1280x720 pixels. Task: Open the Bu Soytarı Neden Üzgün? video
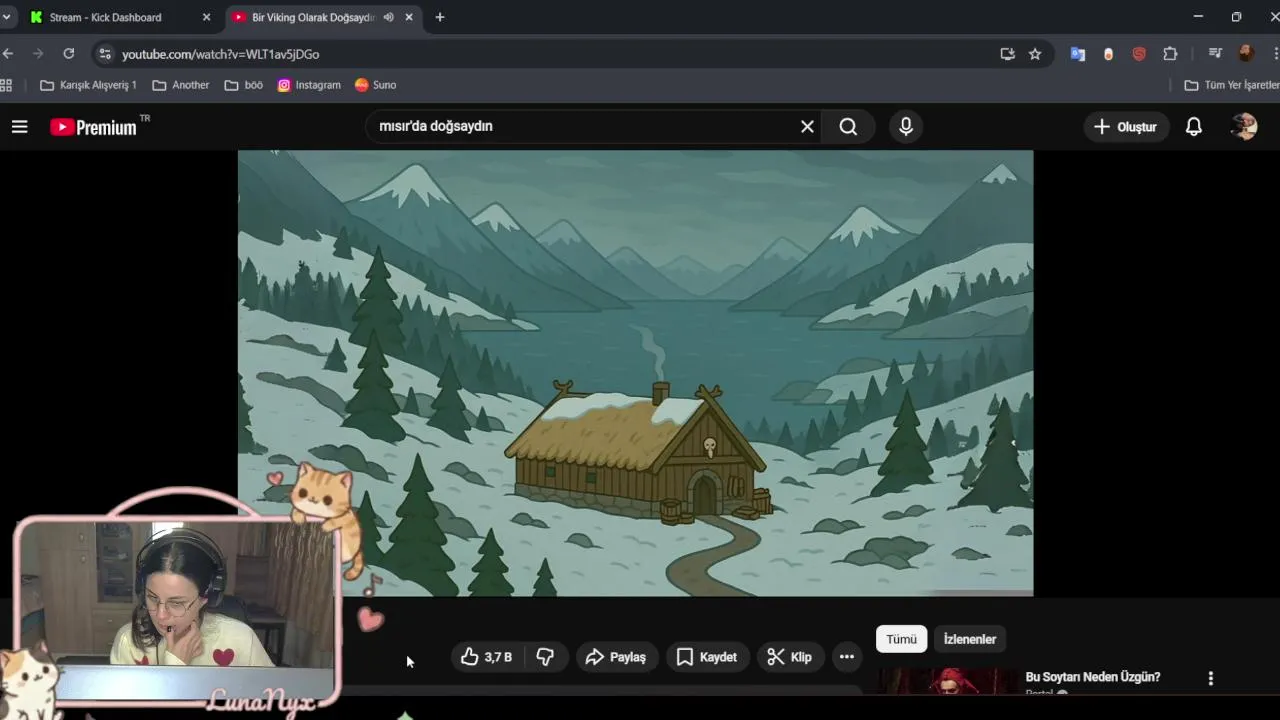(1093, 677)
